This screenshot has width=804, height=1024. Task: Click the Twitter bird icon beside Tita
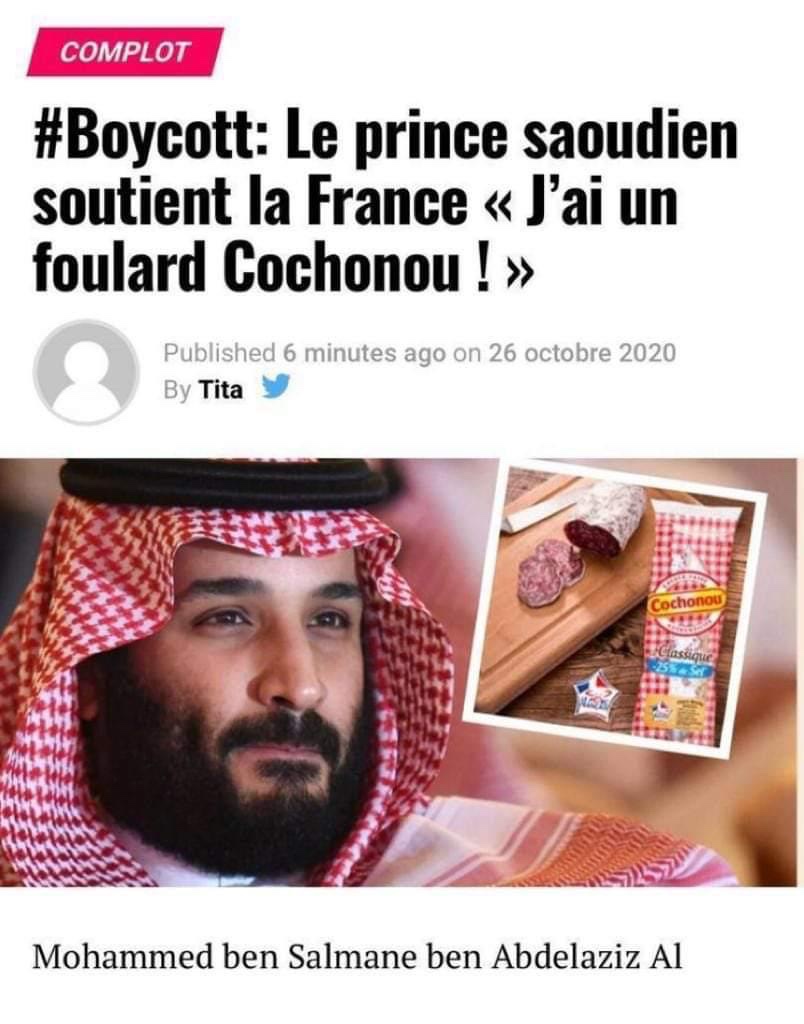[x=274, y=387]
